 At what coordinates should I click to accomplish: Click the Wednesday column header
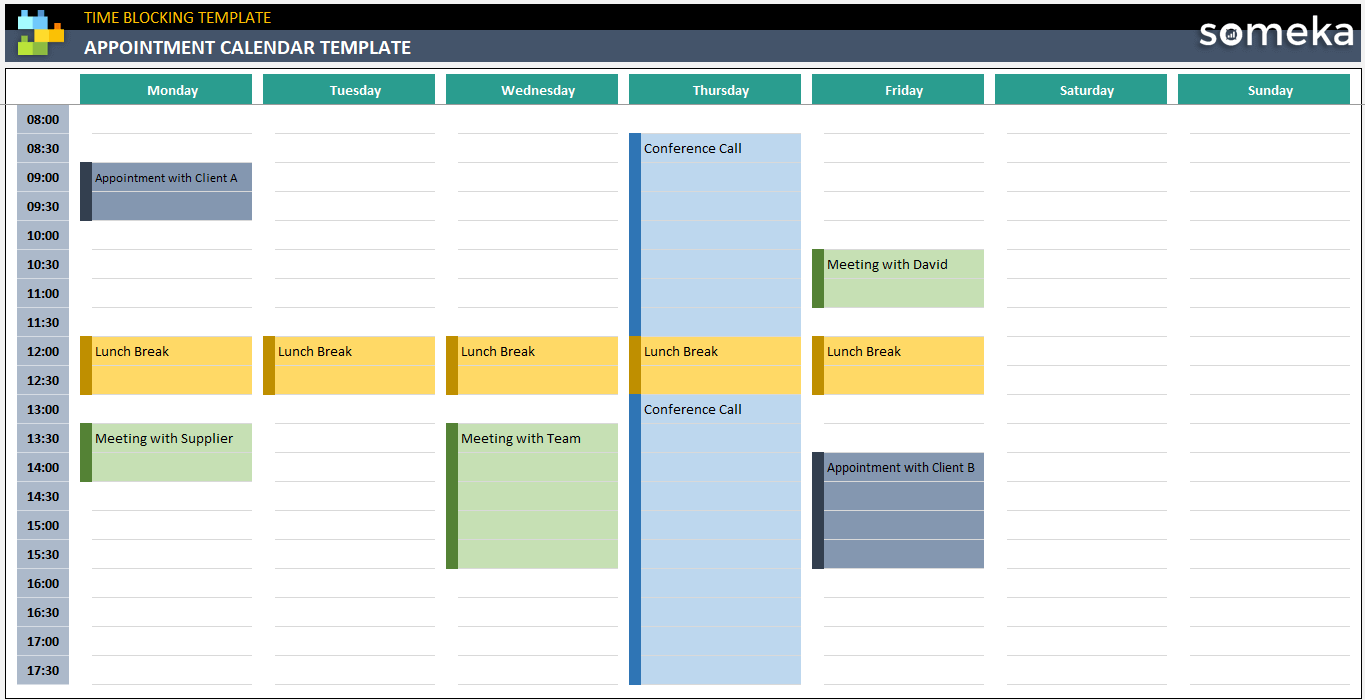532,89
